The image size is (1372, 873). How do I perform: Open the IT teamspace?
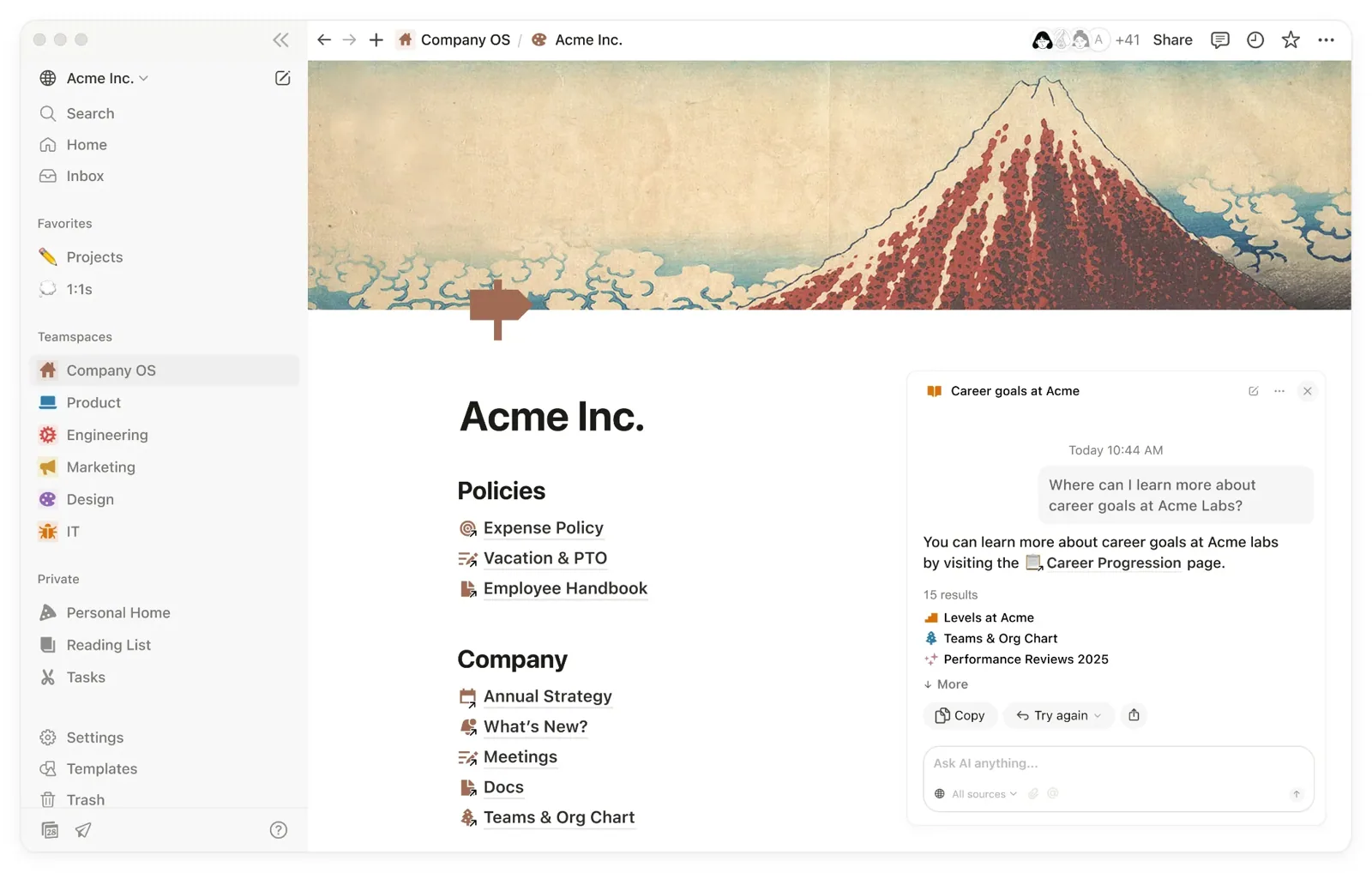point(165,532)
